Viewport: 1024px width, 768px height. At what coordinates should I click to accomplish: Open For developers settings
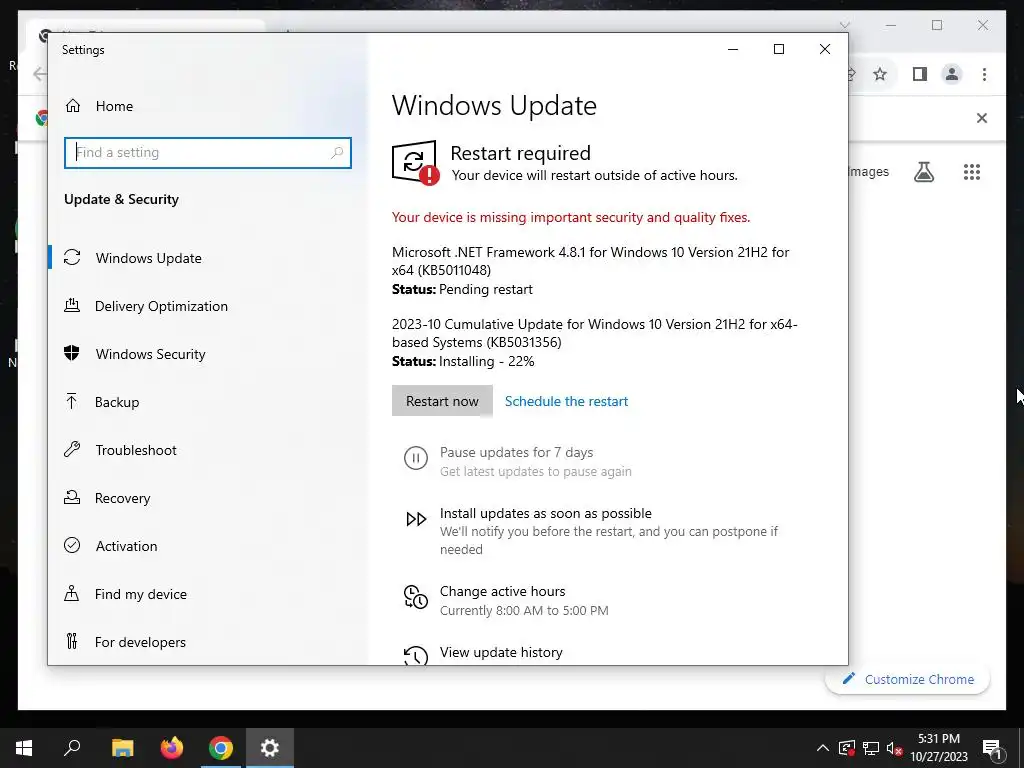(140, 642)
